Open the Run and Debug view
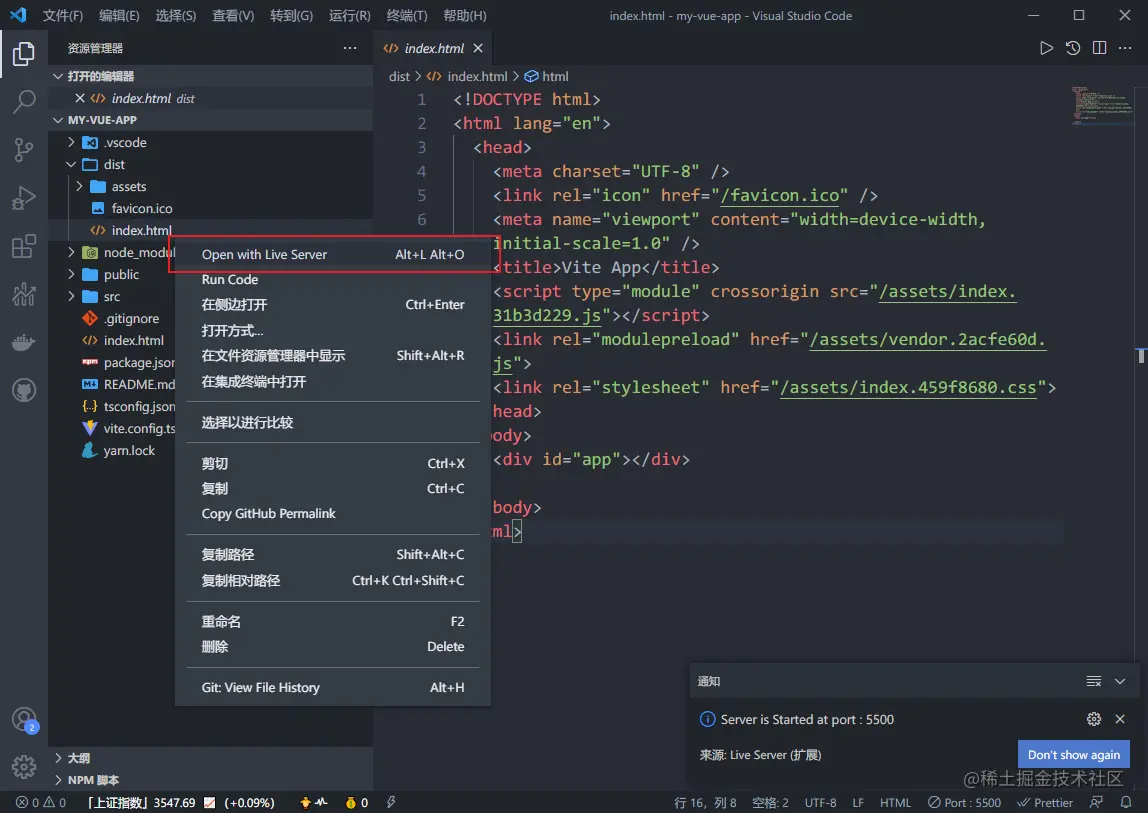1148x813 pixels. coord(23,198)
